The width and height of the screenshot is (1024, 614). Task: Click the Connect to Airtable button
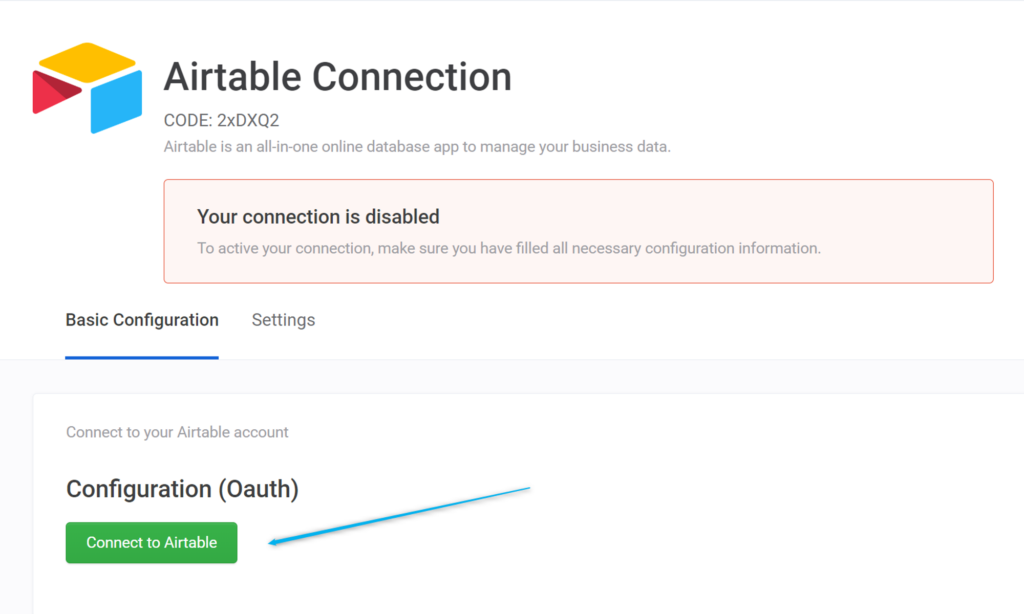click(151, 542)
